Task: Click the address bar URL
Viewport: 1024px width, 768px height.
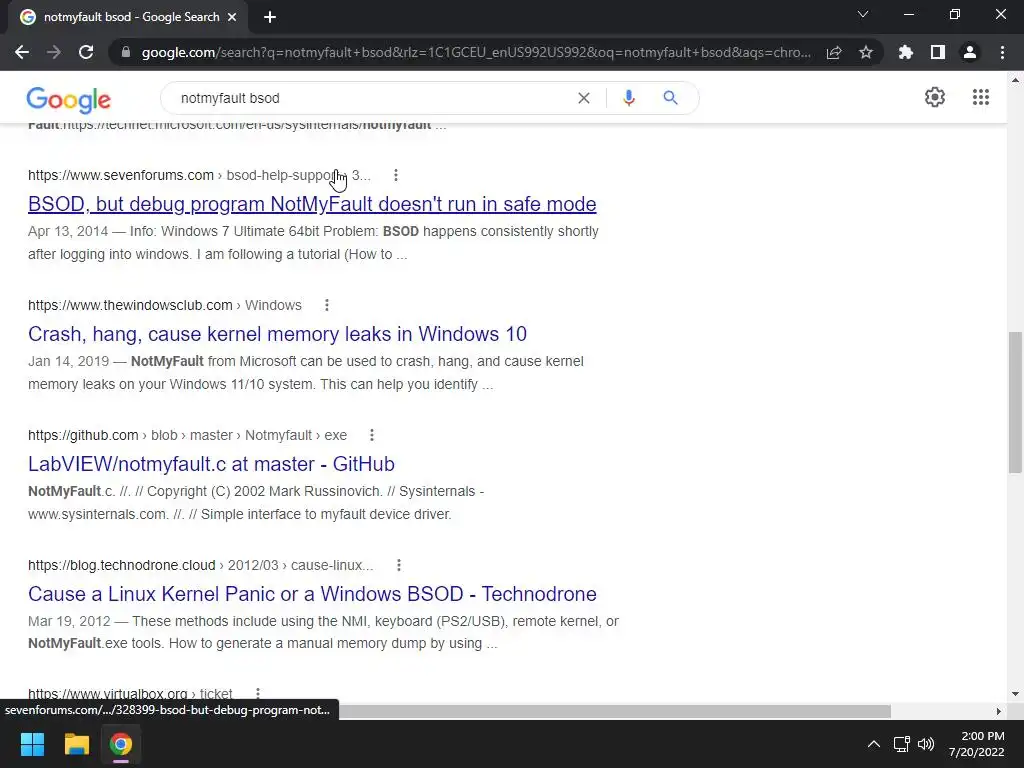Action: [476, 52]
